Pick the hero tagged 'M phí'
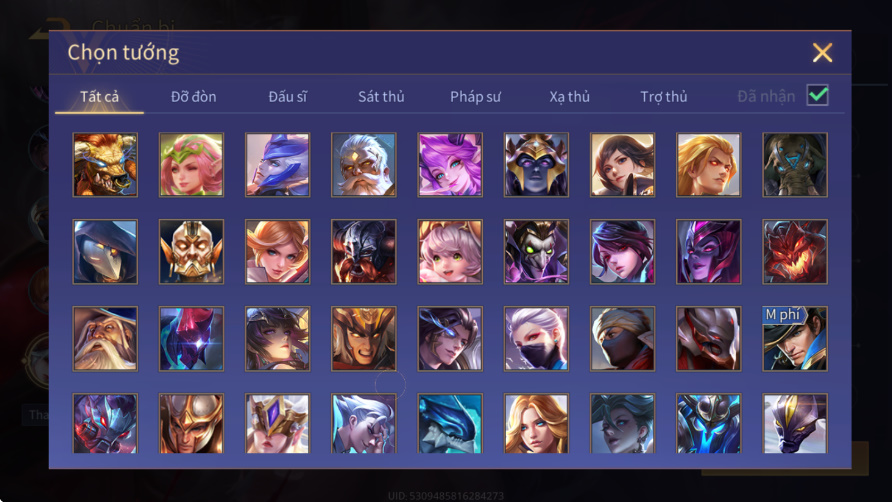 795,339
